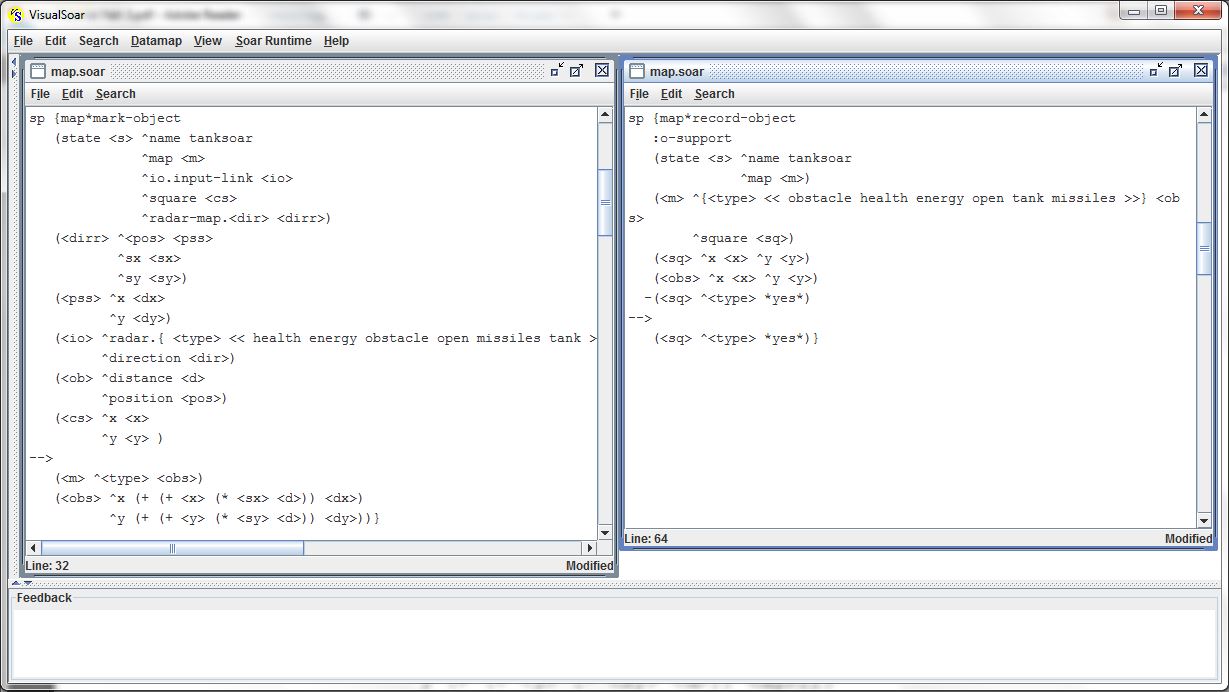This screenshot has width=1229, height=692.
Task: Click the document icon of right map.soar frame
Action: tap(637, 71)
